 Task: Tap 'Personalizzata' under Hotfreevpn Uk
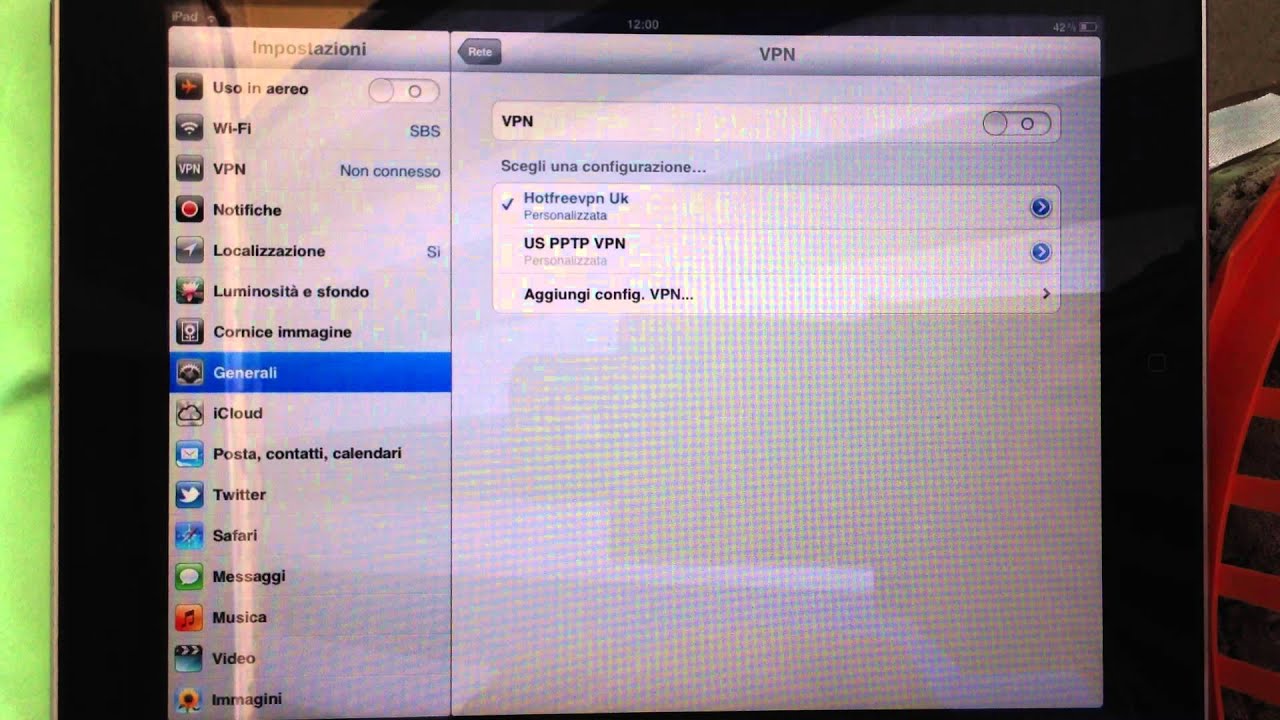click(x=565, y=215)
